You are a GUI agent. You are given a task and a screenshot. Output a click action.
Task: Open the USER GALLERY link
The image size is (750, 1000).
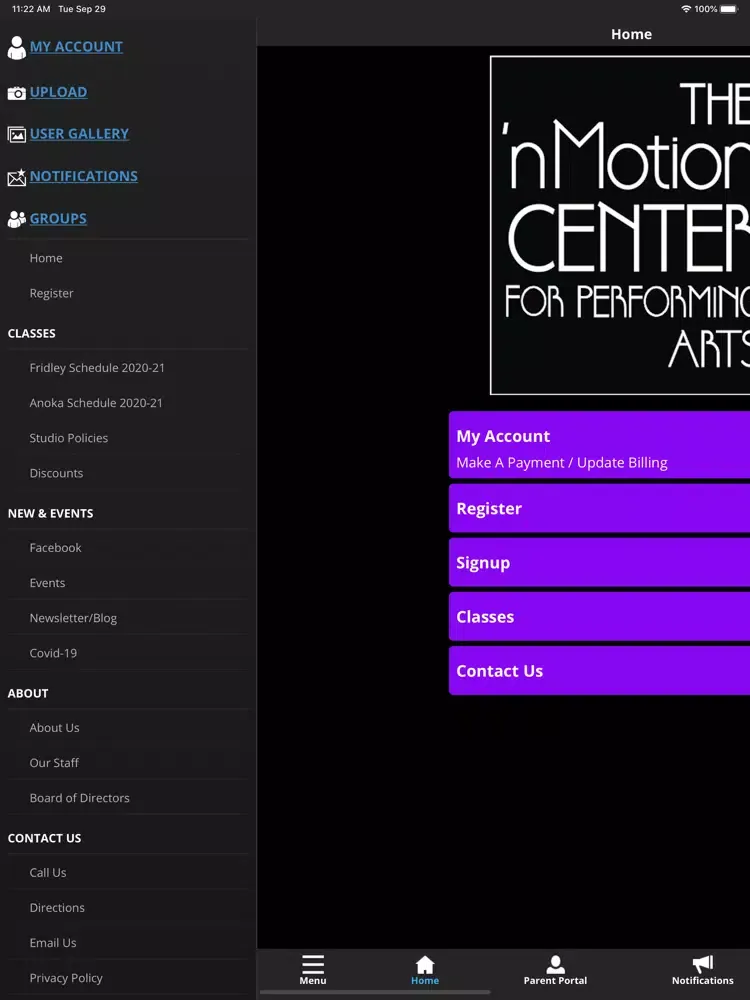pos(79,133)
